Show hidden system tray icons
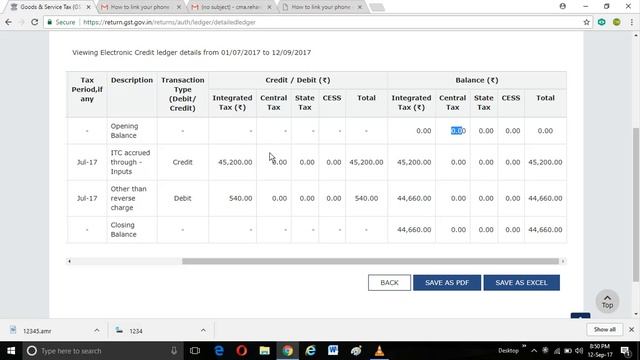The image size is (640, 360). pyautogui.click(x=534, y=351)
